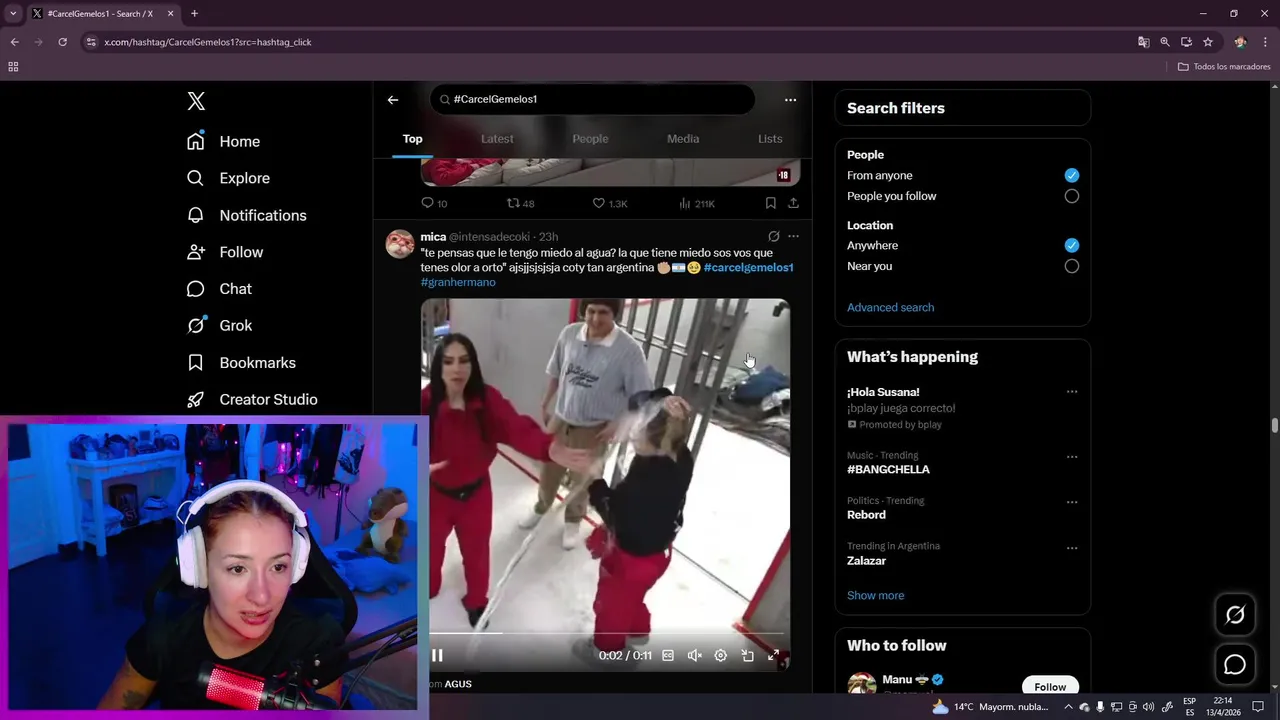Open the video's picture-in-picture icon
Viewport: 1280px width, 720px height.
pyautogui.click(x=747, y=656)
